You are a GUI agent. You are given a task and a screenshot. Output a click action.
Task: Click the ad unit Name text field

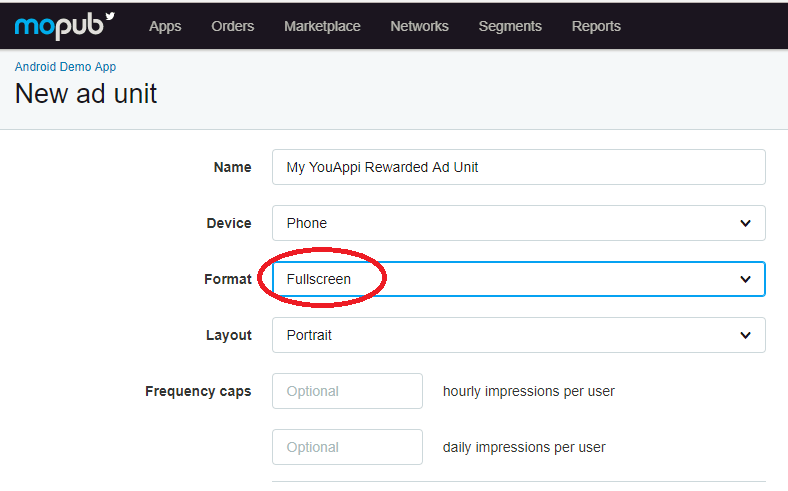(518, 167)
